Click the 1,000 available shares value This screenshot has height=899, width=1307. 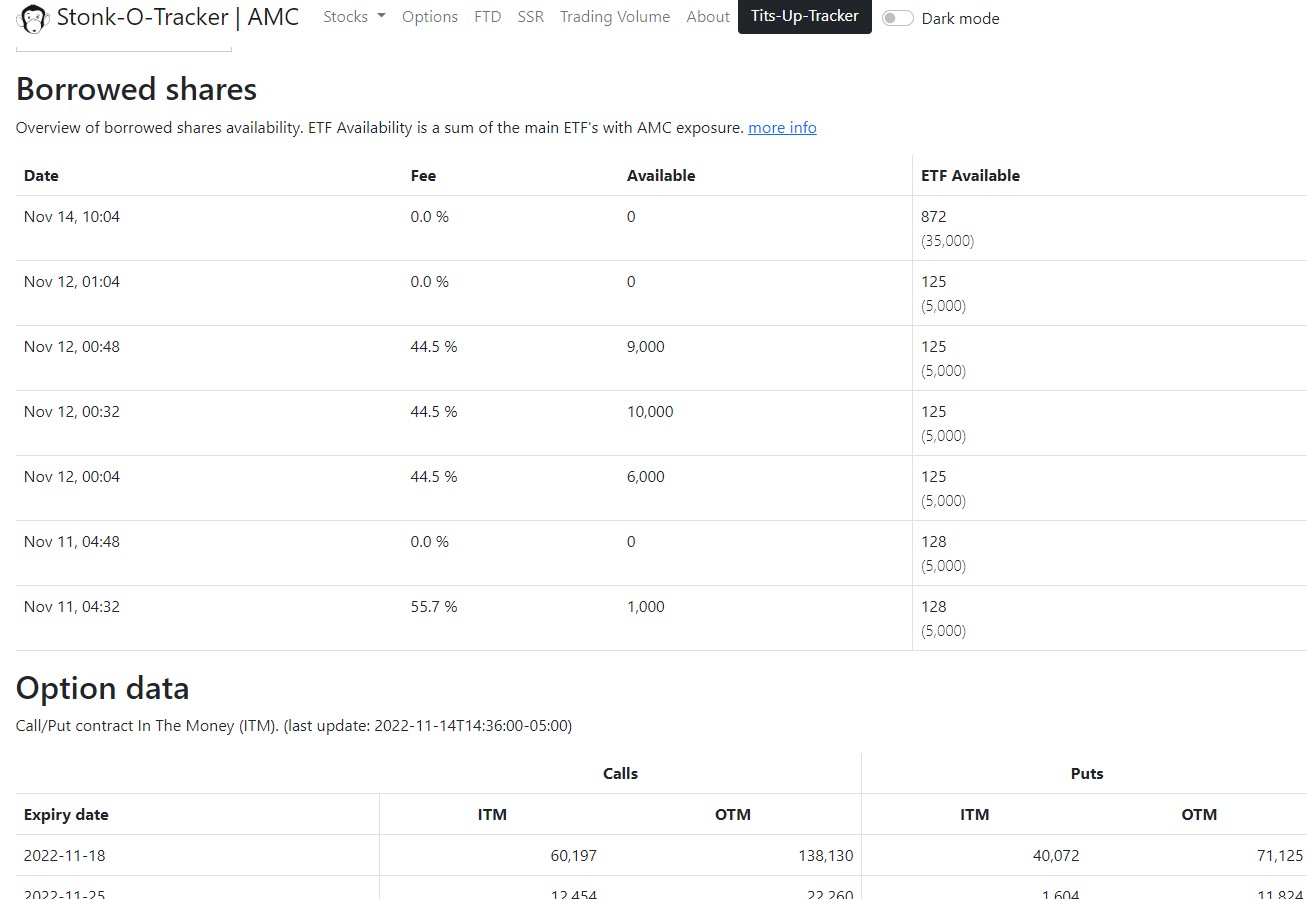[x=646, y=607]
